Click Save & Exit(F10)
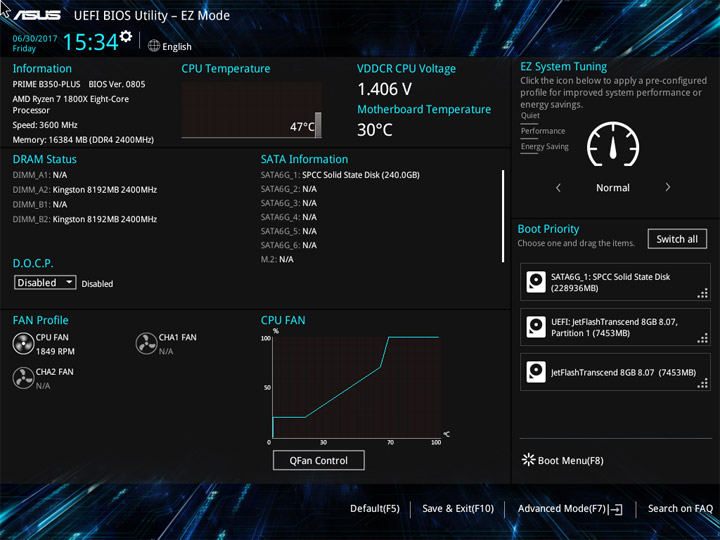 point(458,509)
